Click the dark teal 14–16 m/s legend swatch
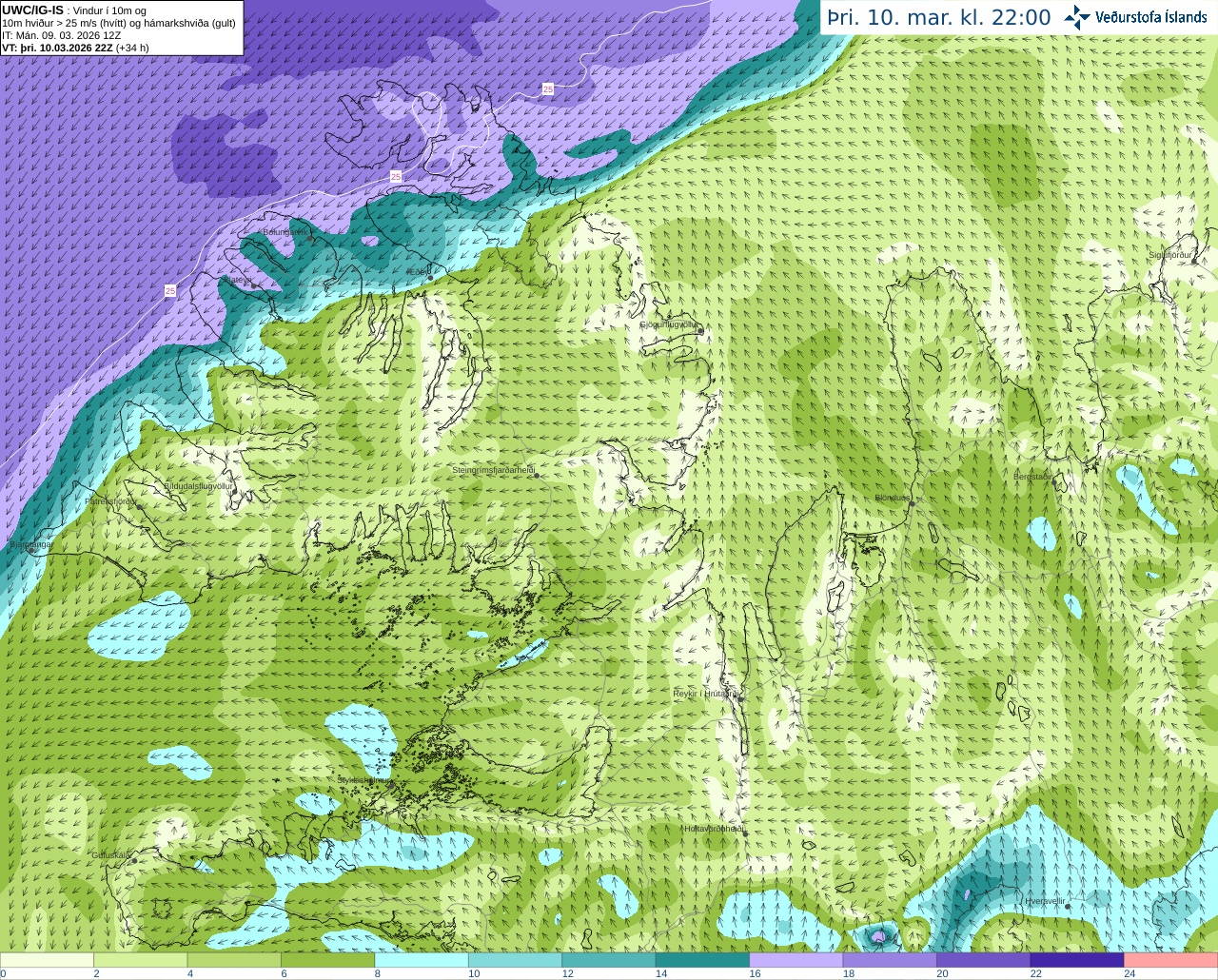 [x=703, y=960]
